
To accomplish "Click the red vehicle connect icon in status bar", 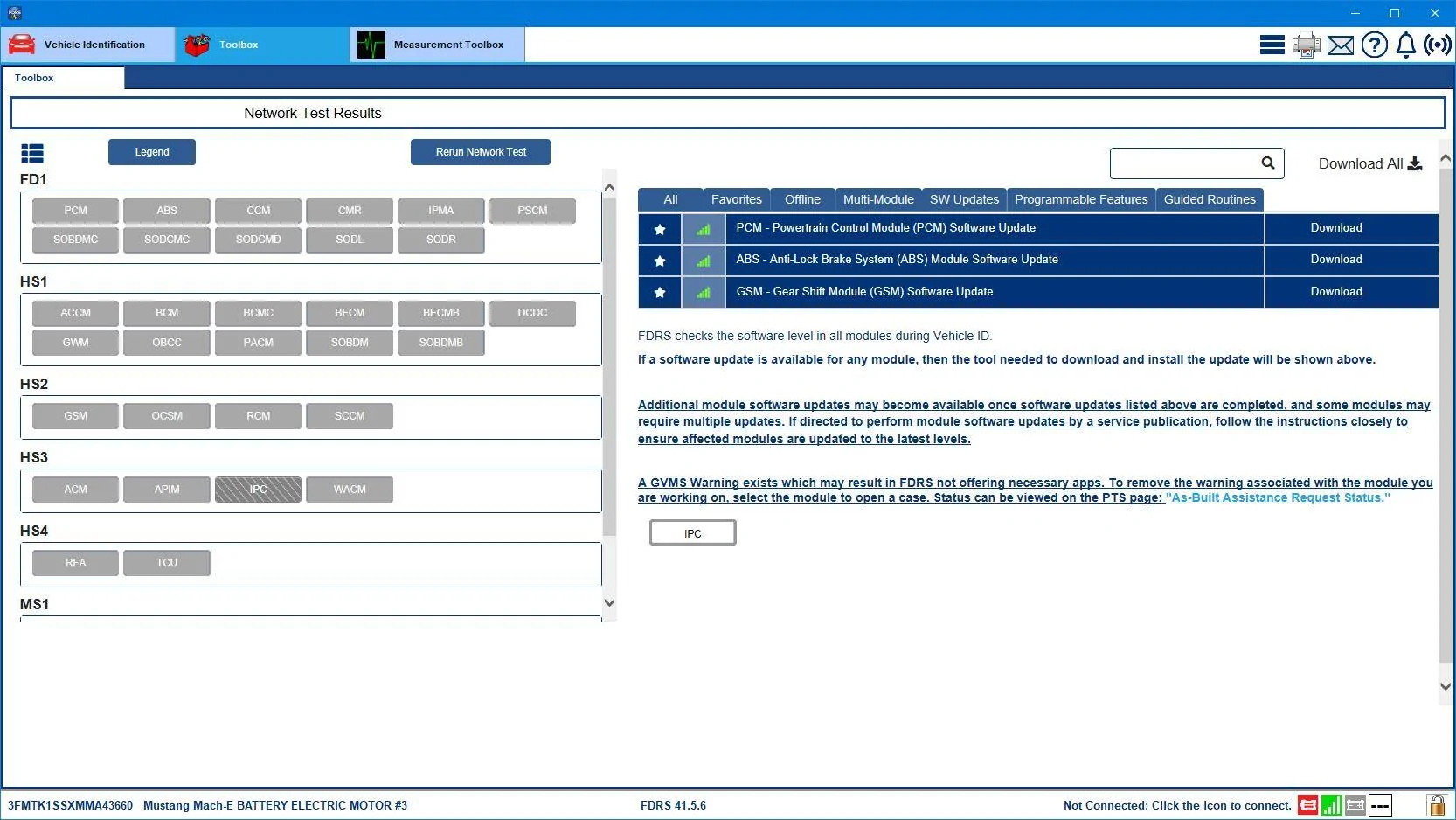I will 1308,805.
